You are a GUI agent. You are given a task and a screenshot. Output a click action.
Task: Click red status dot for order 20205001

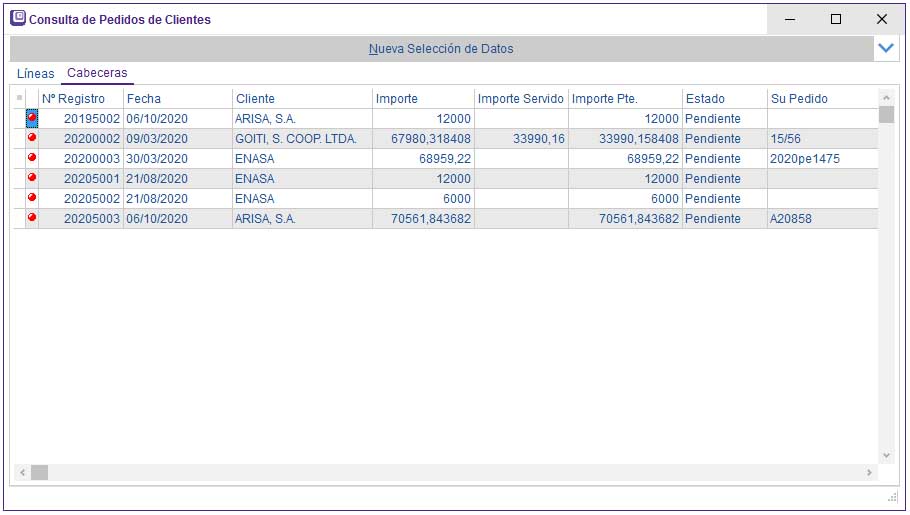tap(32, 178)
